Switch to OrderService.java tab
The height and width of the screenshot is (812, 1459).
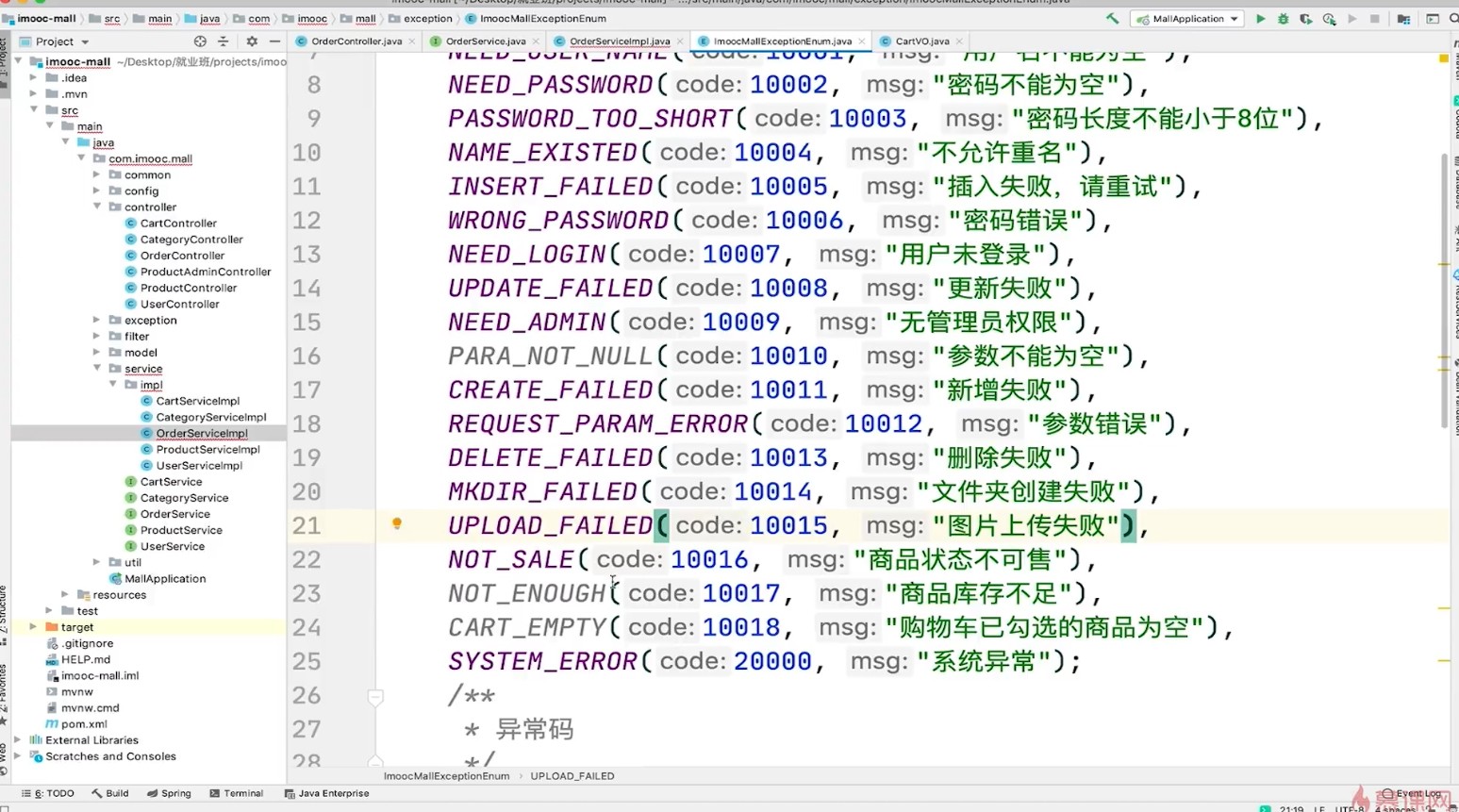click(x=485, y=41)
